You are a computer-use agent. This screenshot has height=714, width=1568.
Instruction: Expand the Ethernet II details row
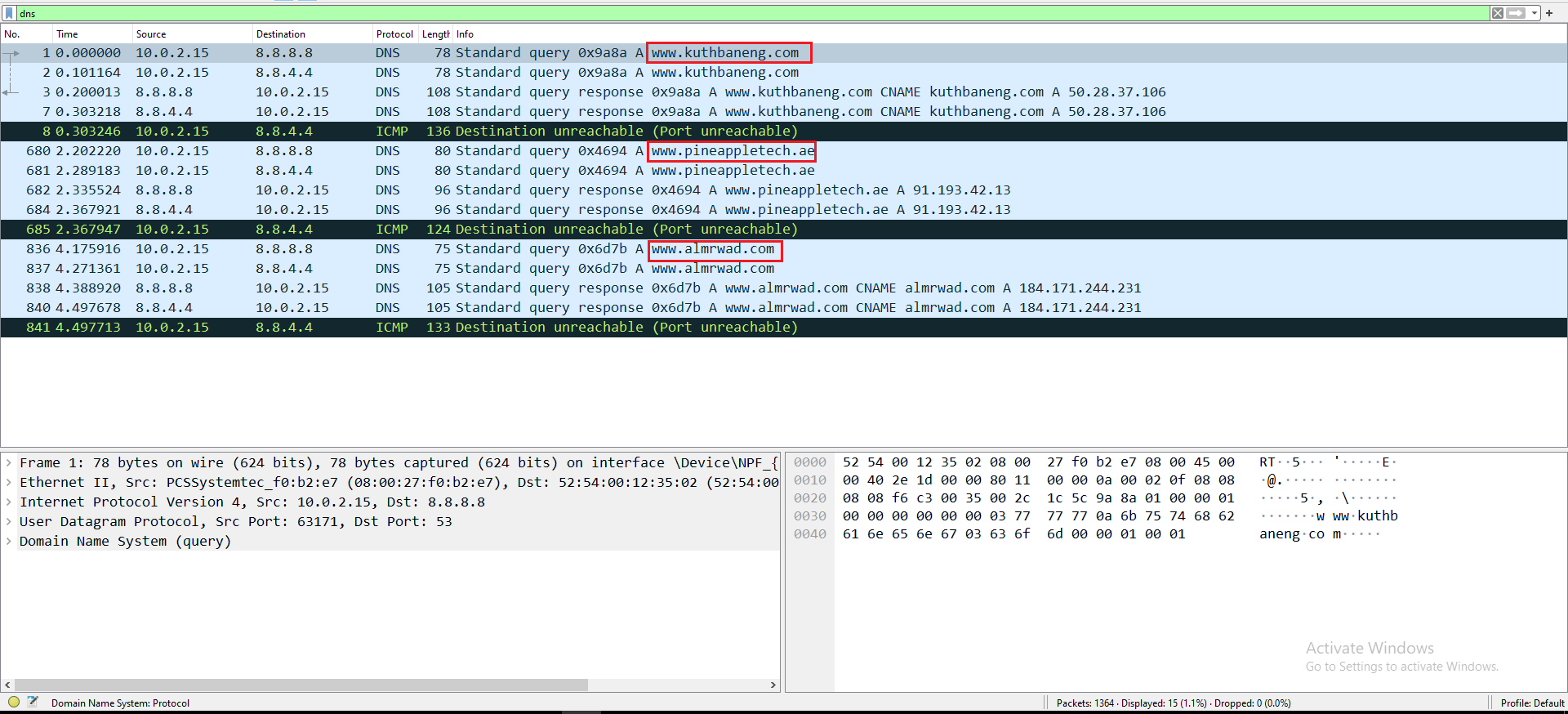9,483
